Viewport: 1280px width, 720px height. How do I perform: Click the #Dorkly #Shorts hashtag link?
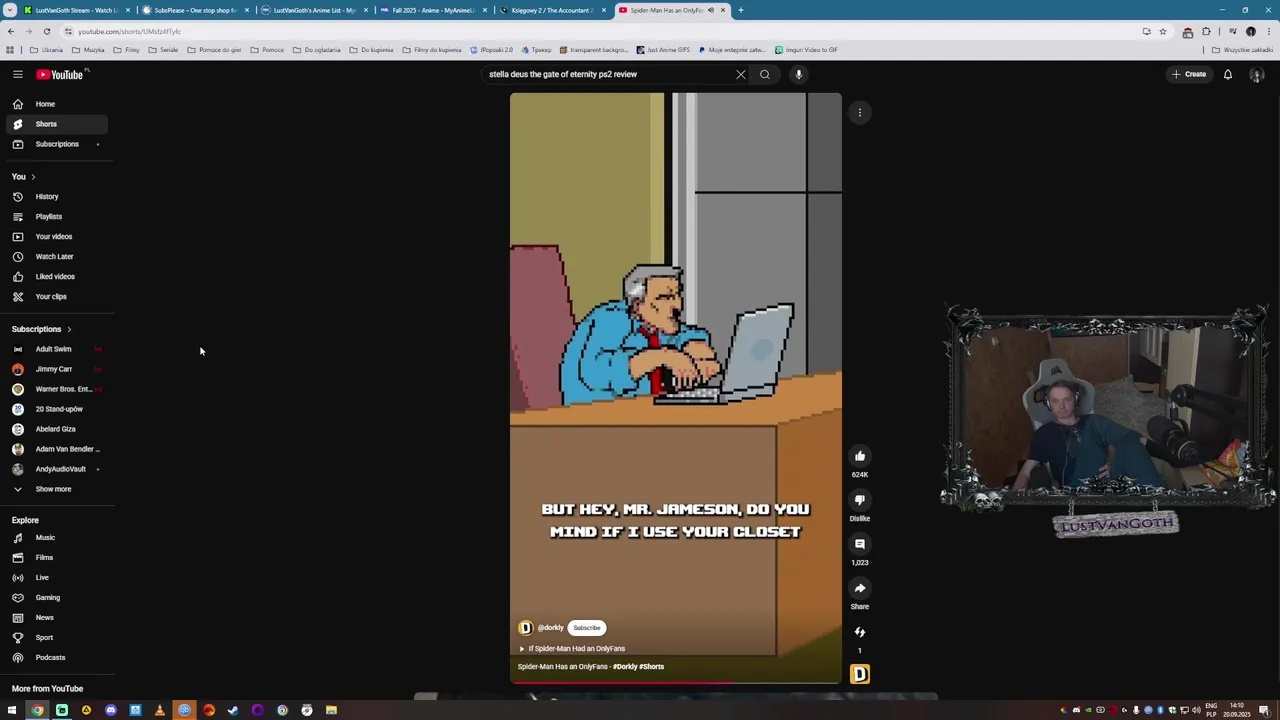pos(638,666)
